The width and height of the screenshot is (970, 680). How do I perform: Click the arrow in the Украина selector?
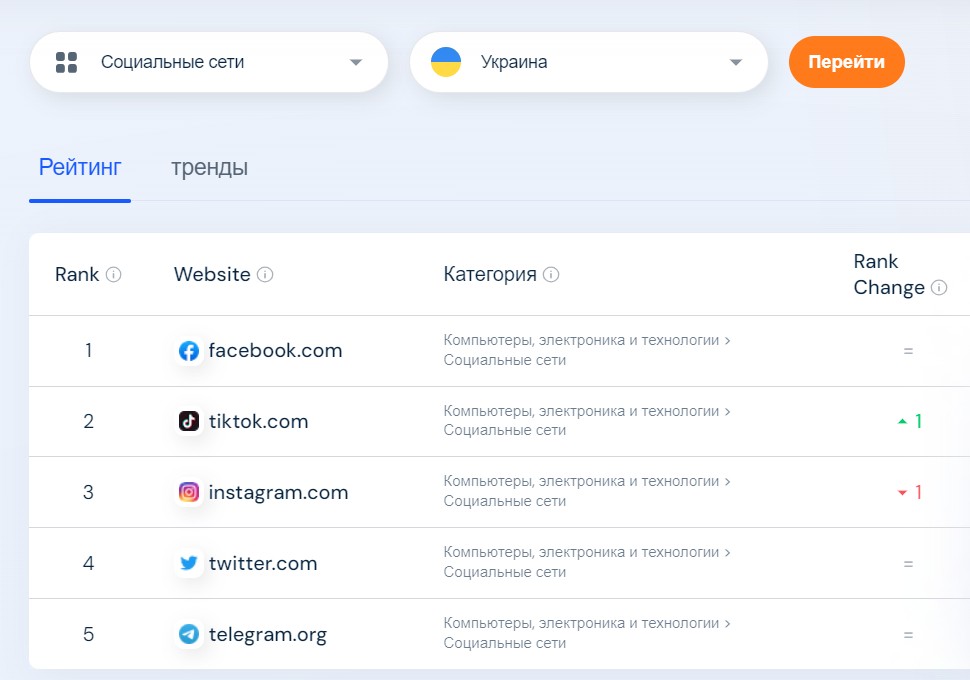(x=736, y=62)
